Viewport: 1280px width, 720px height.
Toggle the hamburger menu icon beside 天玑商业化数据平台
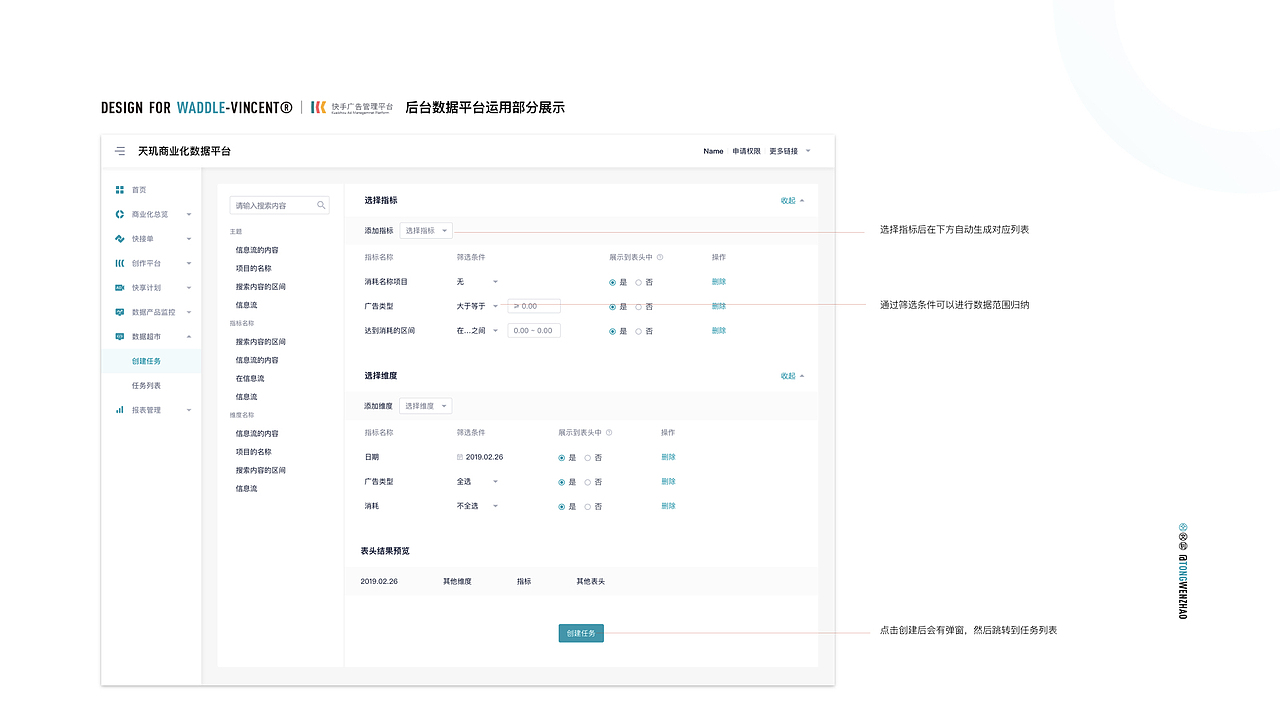tap(120, 151)
